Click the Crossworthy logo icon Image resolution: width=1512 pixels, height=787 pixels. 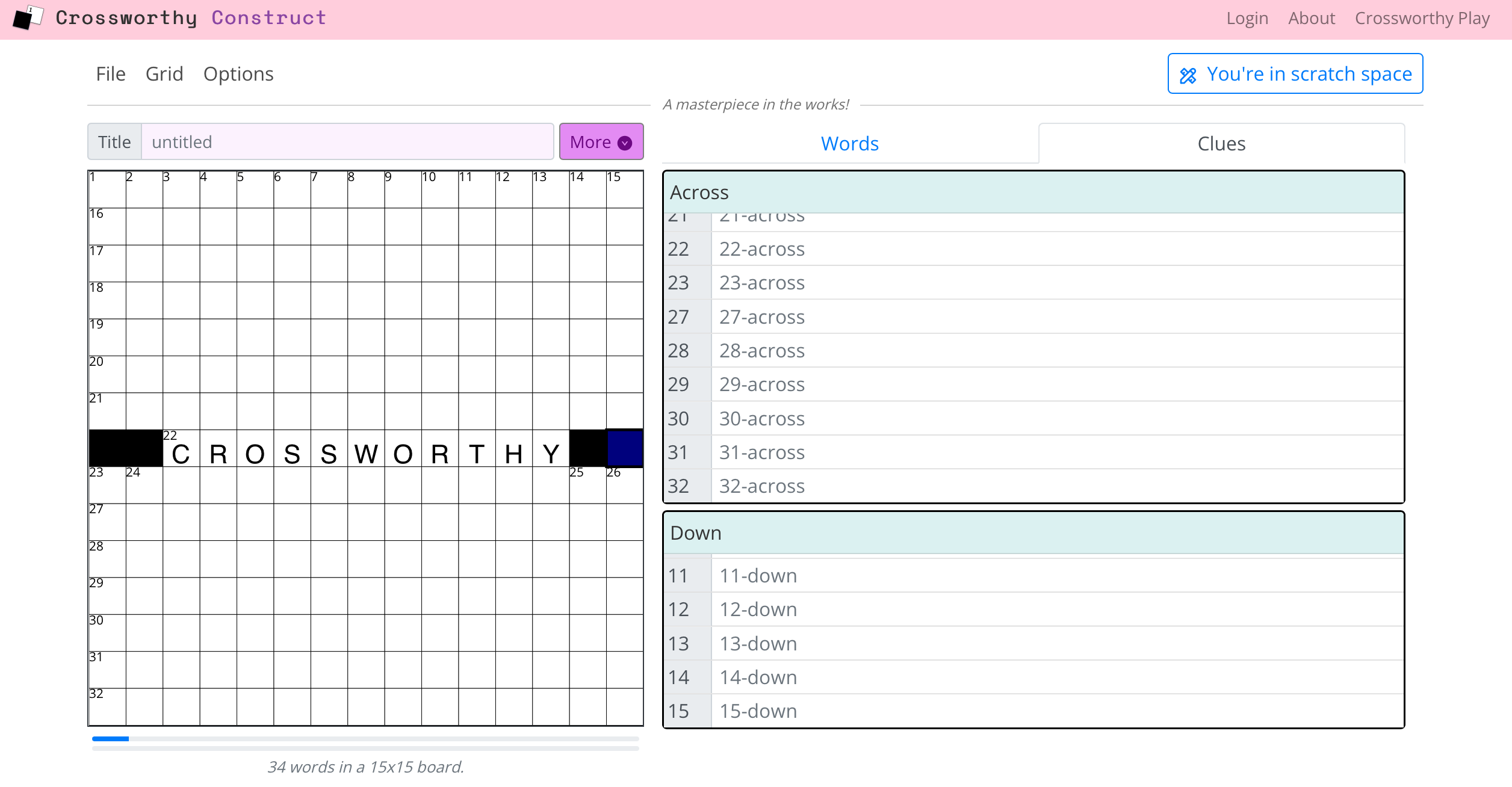click(x=27, y=18)
